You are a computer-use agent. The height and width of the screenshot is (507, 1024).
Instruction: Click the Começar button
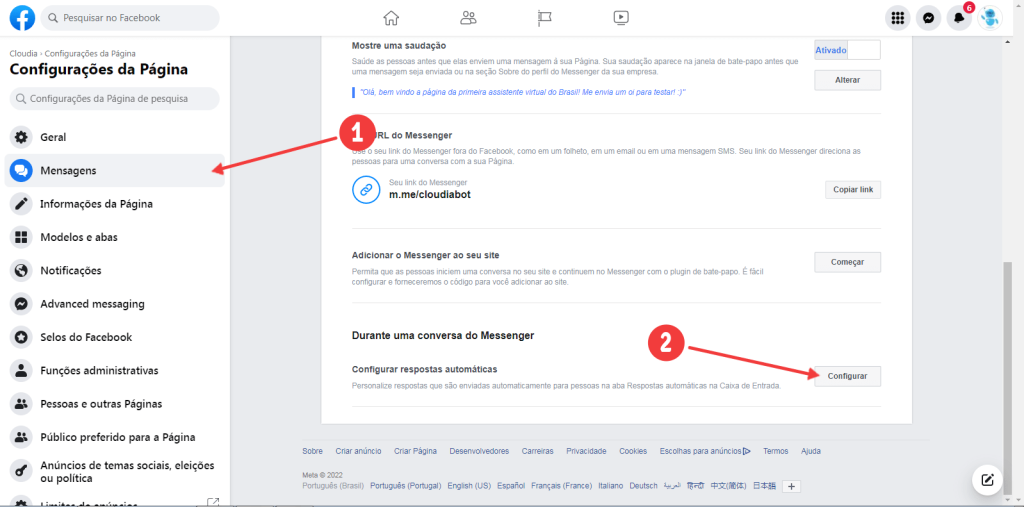[x=847, y=262]
